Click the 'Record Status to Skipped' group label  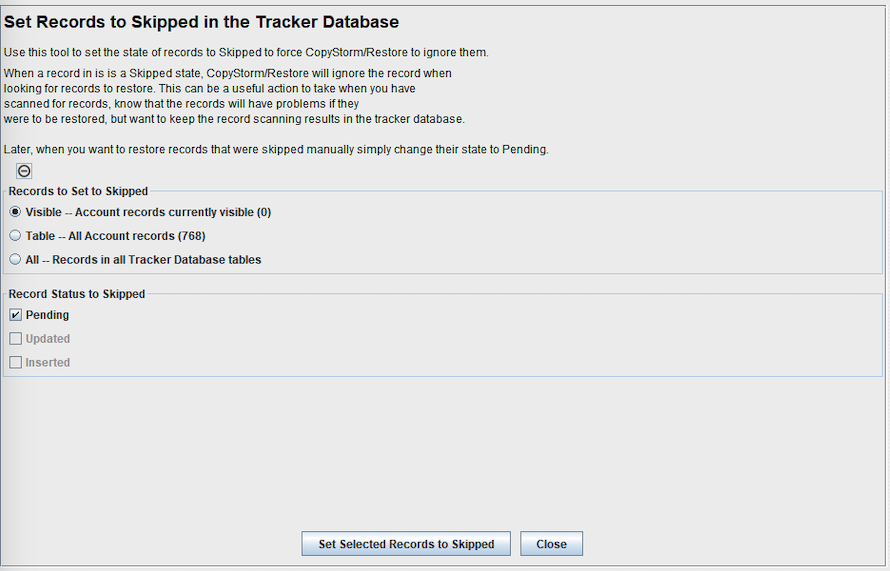(x=77, y=294)
